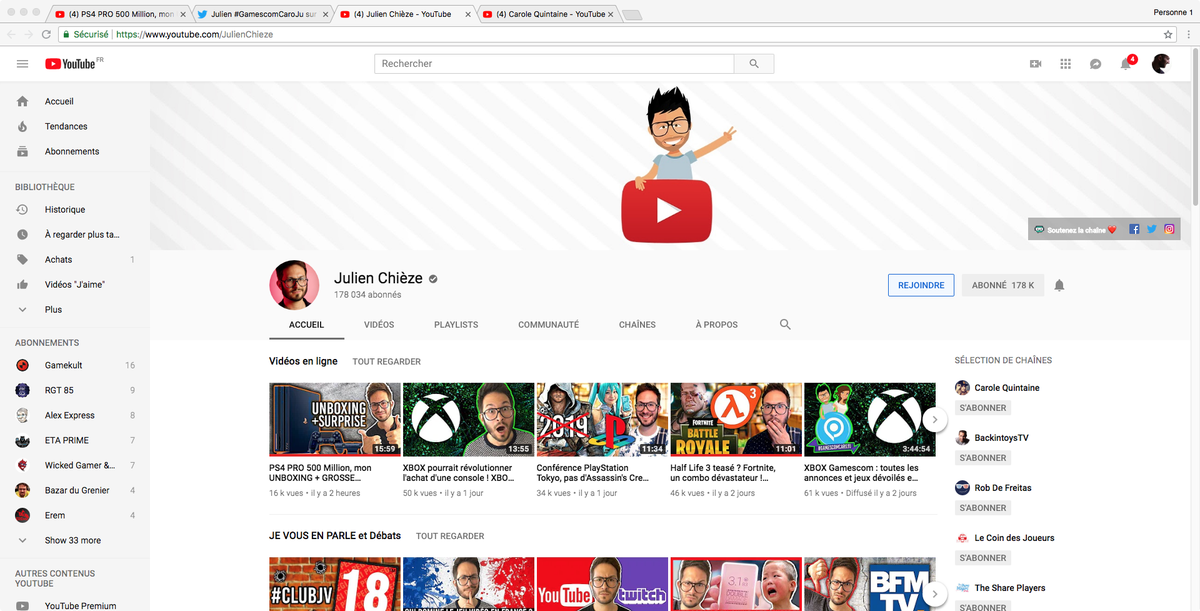
Task: Click Julien Chièze channel avatar
Action: tap(294, 286)
